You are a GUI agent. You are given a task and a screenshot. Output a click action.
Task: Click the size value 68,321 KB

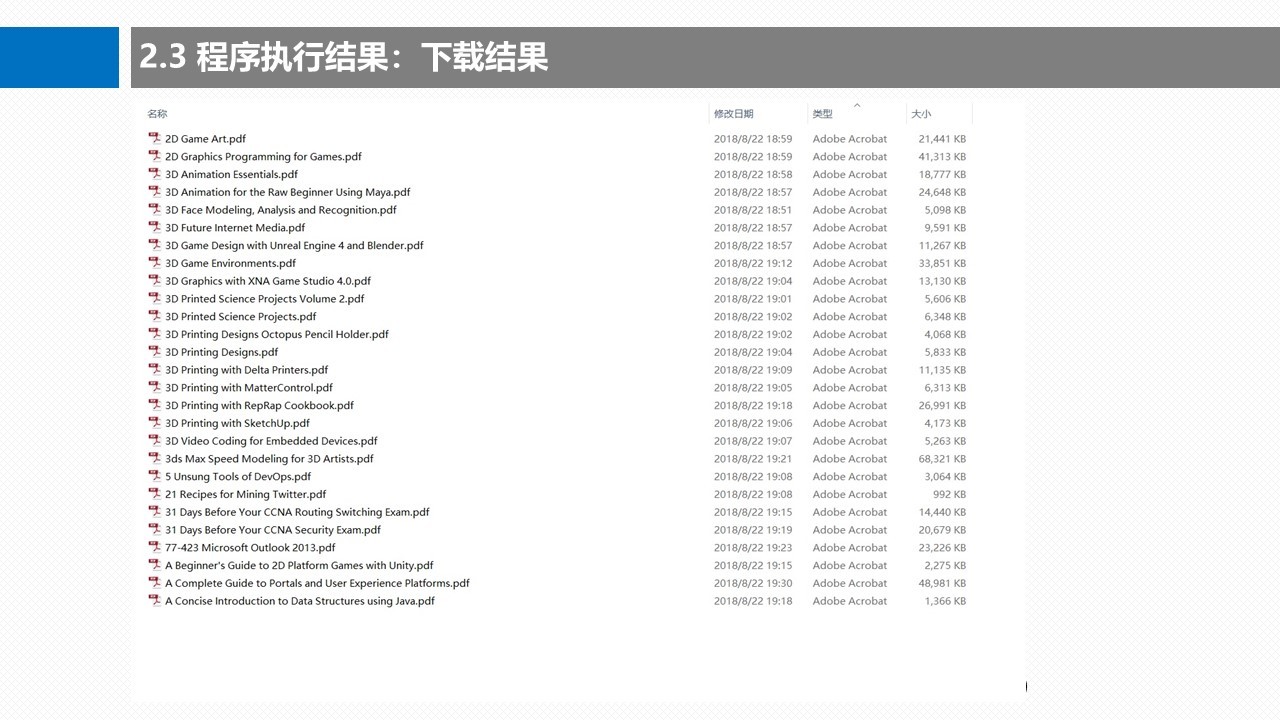(942, 458)
